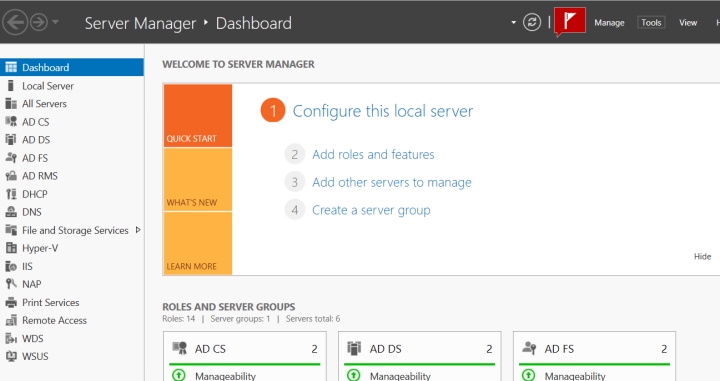
Task: Click the AD CS tile header icon
Action: tap(180, 348)
